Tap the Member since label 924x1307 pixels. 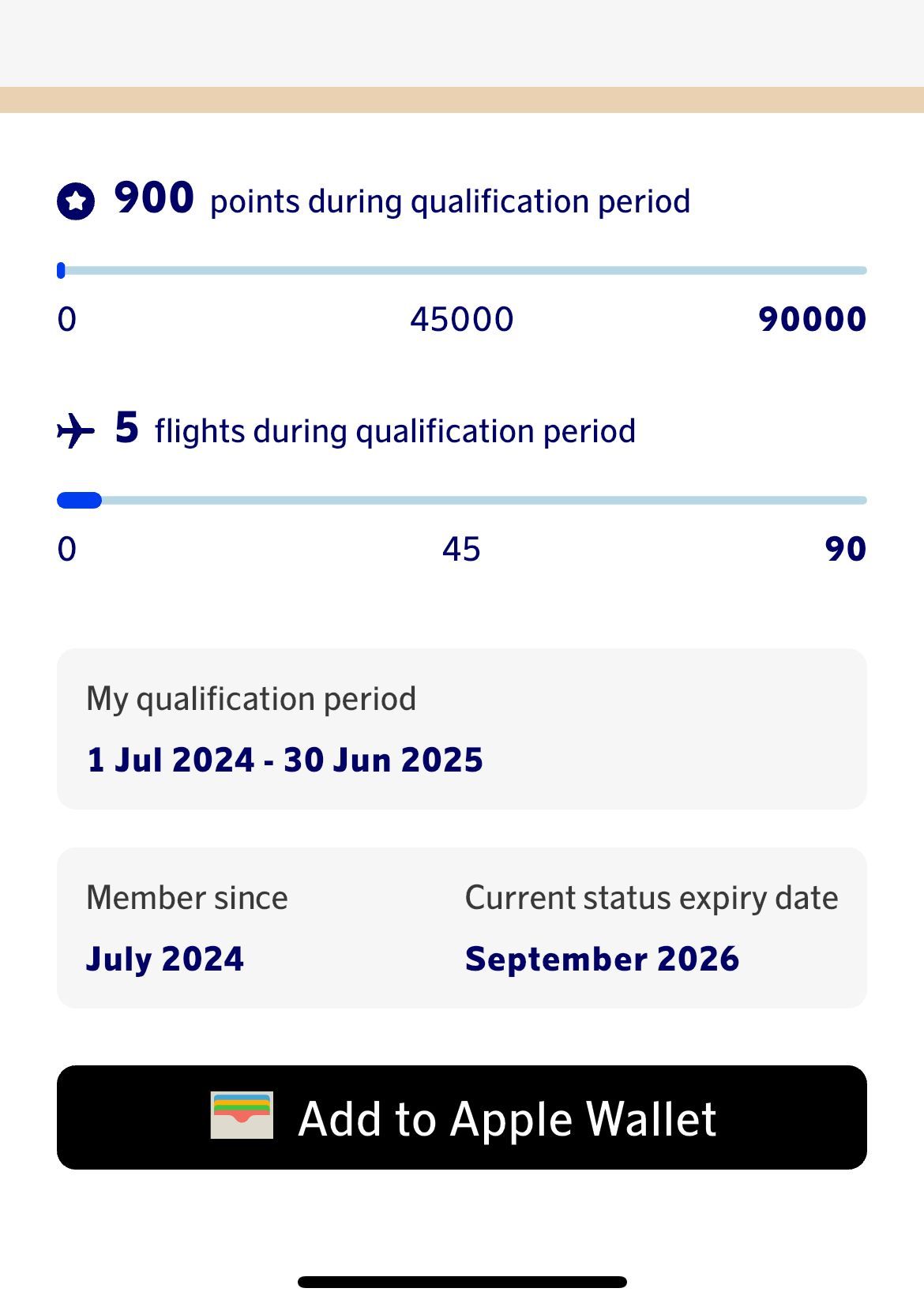click(187, 898)
